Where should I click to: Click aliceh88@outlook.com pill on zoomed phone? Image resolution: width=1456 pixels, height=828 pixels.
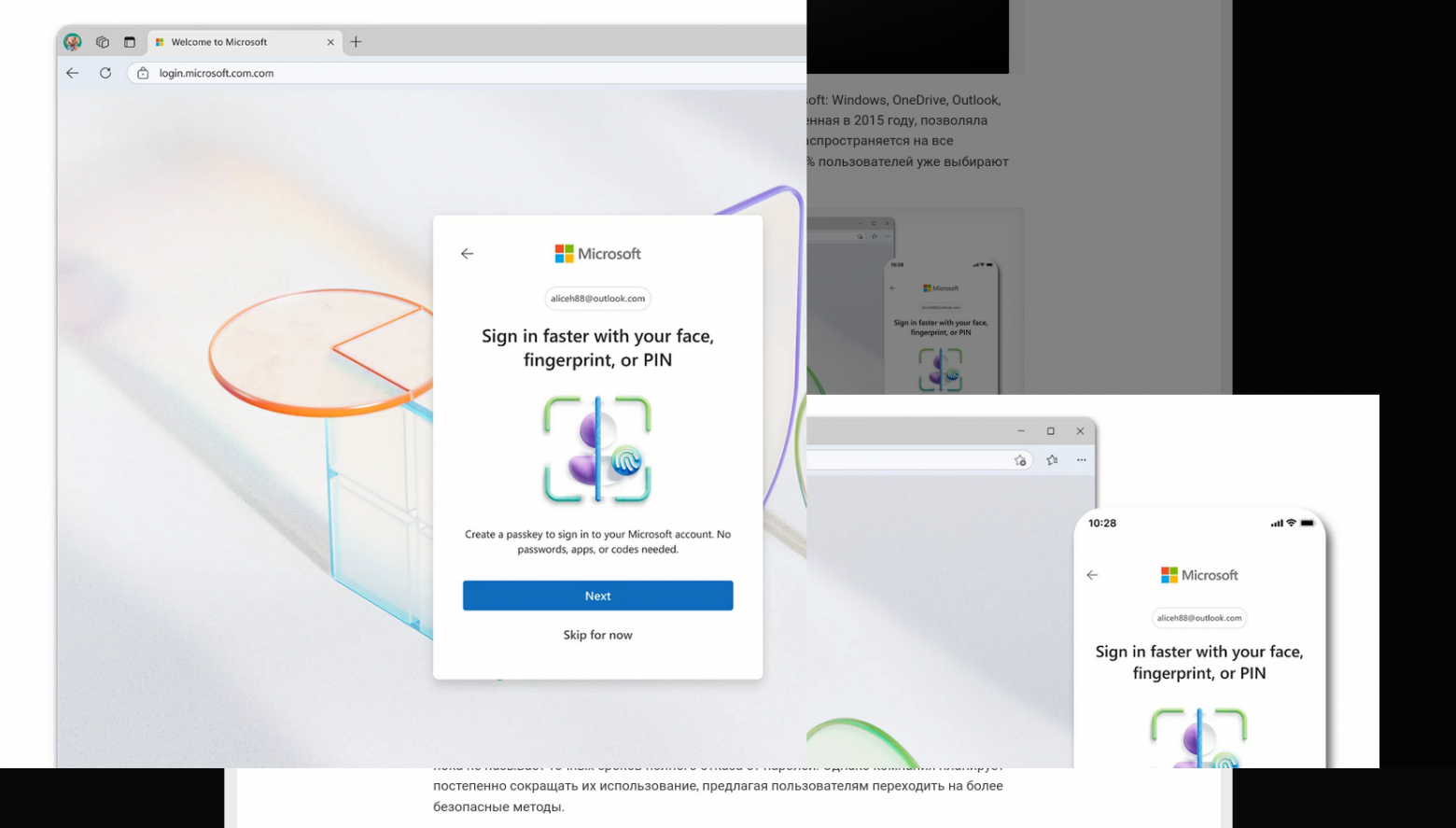point(1199,618)
